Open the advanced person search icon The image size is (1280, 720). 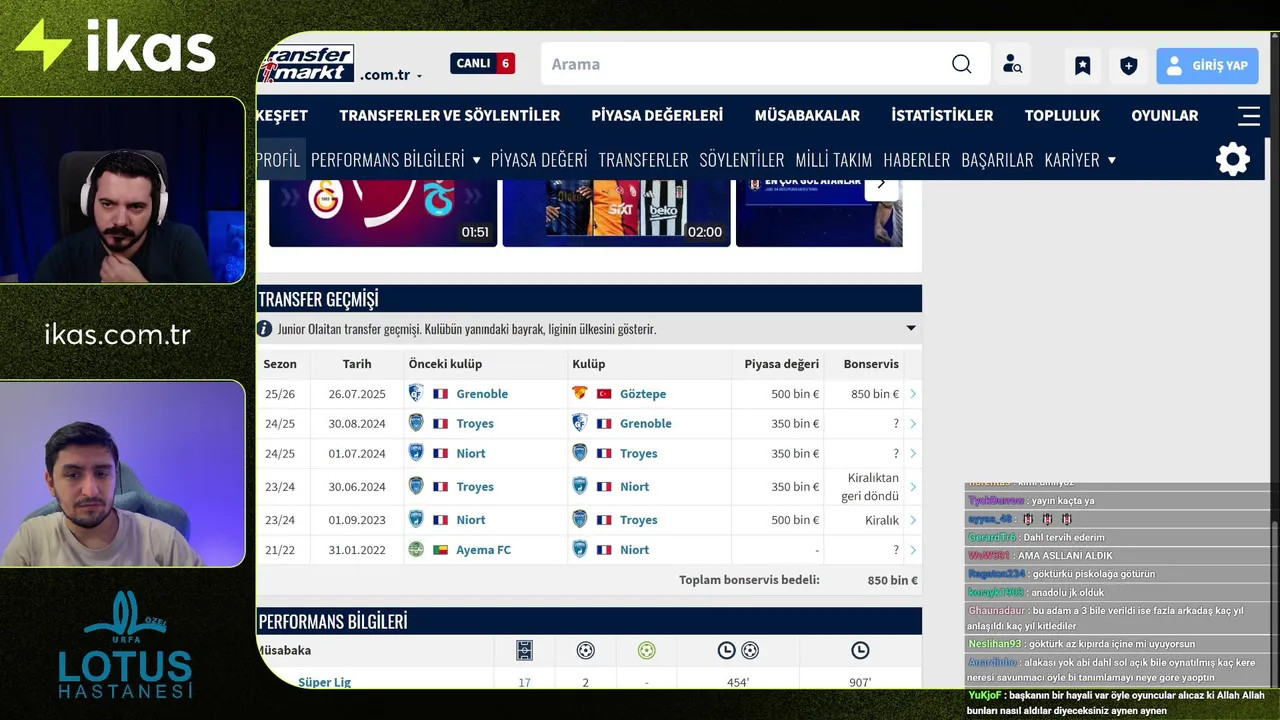tap(1012, 65)
